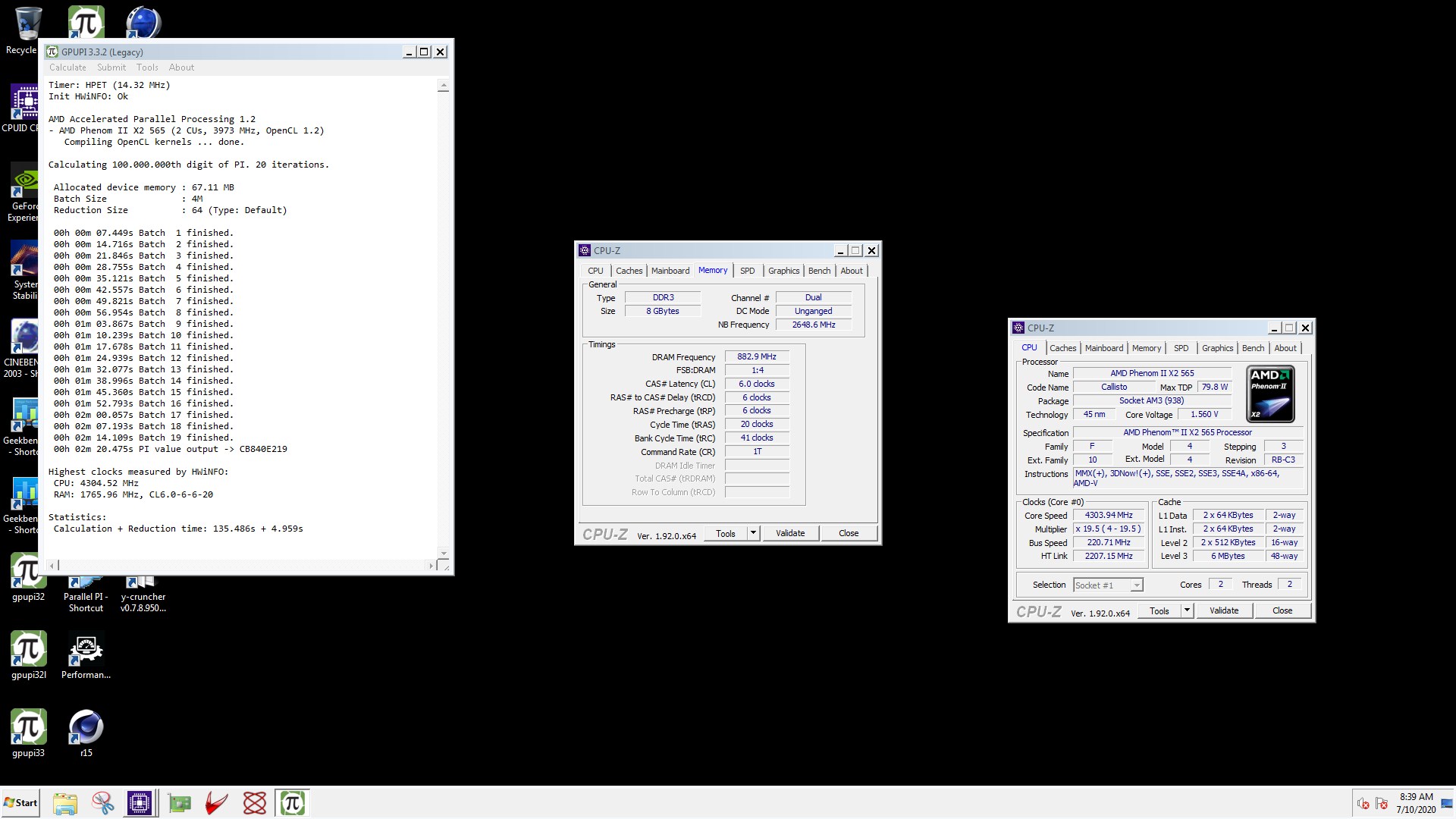Click Validate in processor CPU-Z window
This screenshot has width=1456, height=819.
click(1224, 610)
